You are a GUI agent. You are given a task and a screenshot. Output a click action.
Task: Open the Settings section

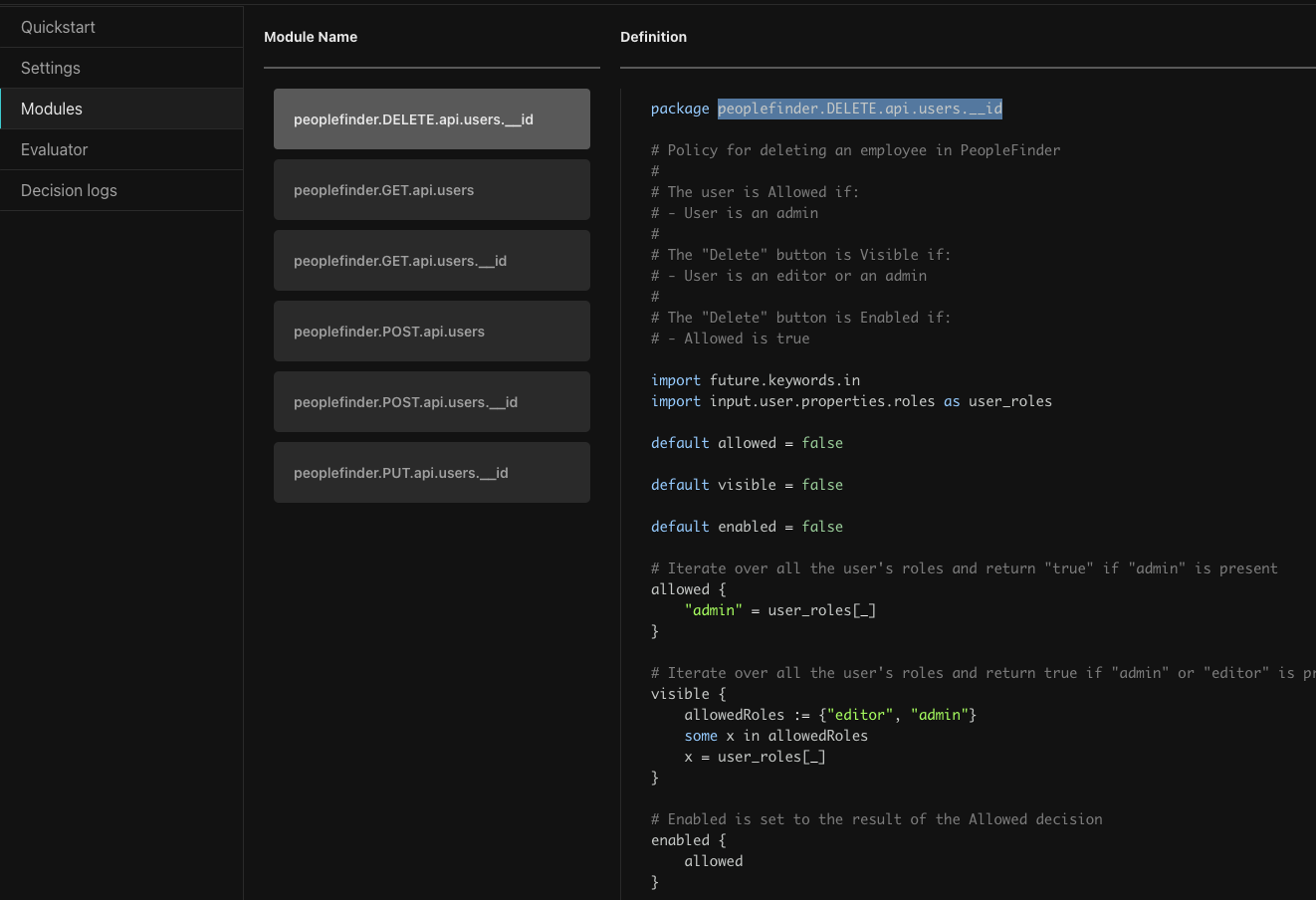pyautogui.click(x=50, y=68)
